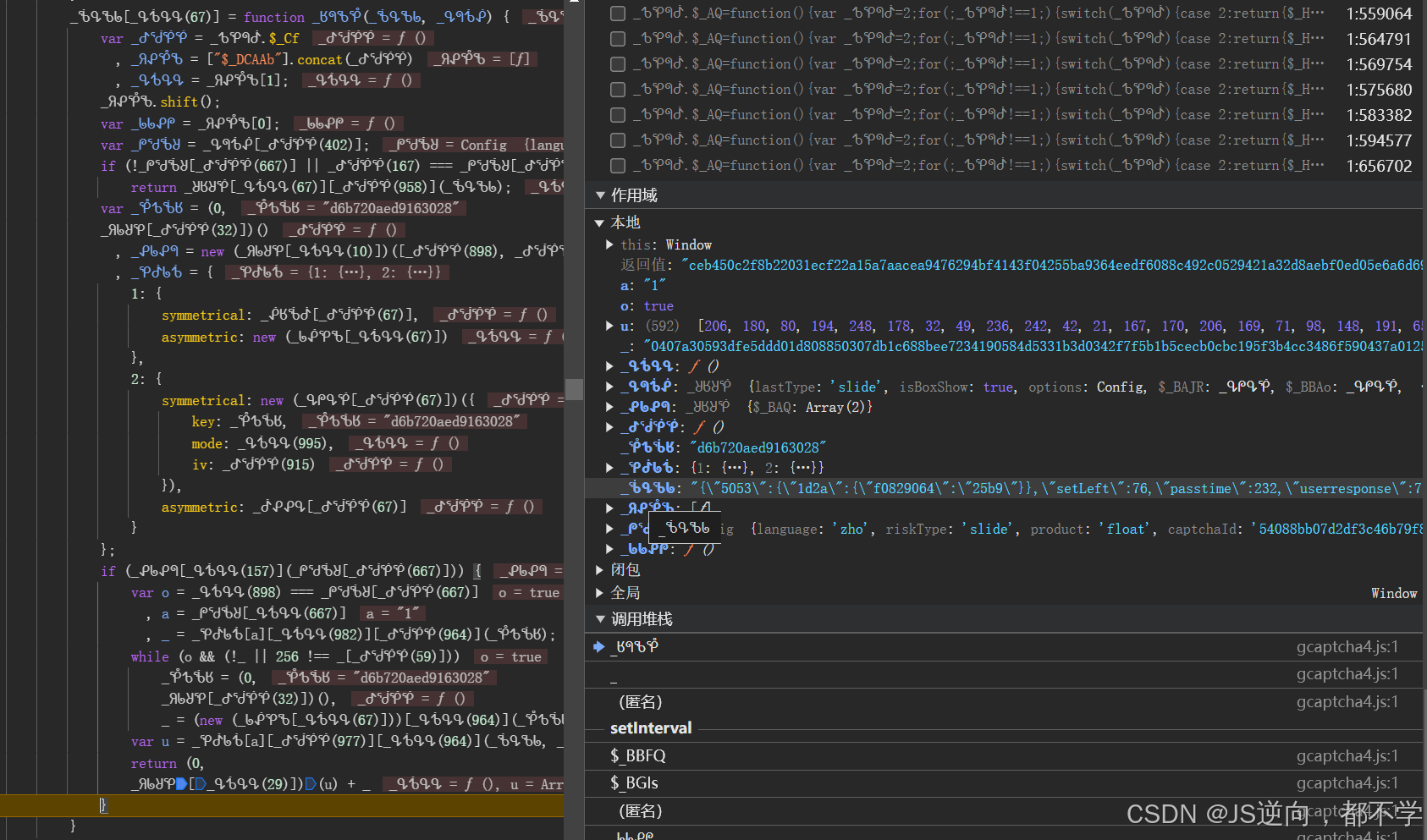Click the a: "1" local variable
This screenshot has width=1427, height=840.
click(x=643, y=285)
